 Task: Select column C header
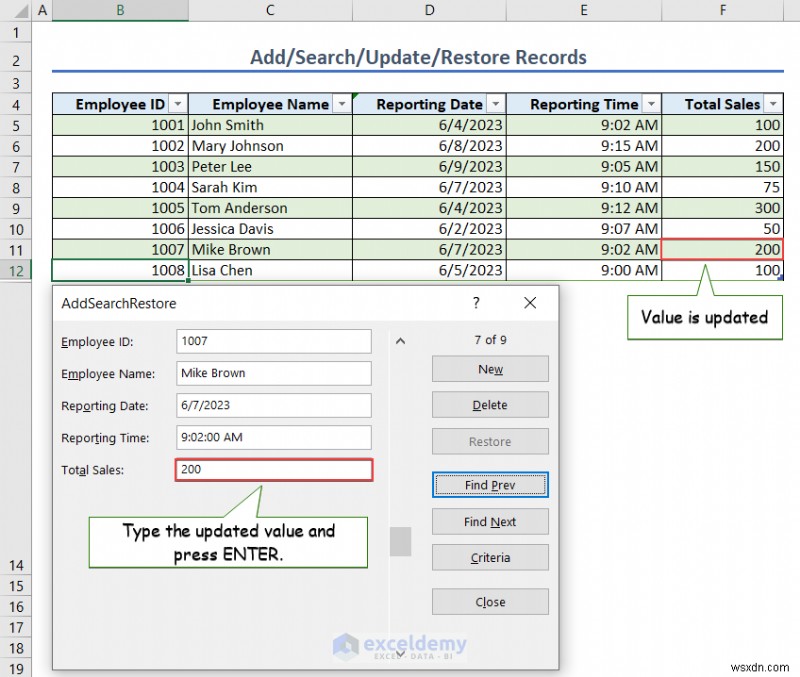270,10
